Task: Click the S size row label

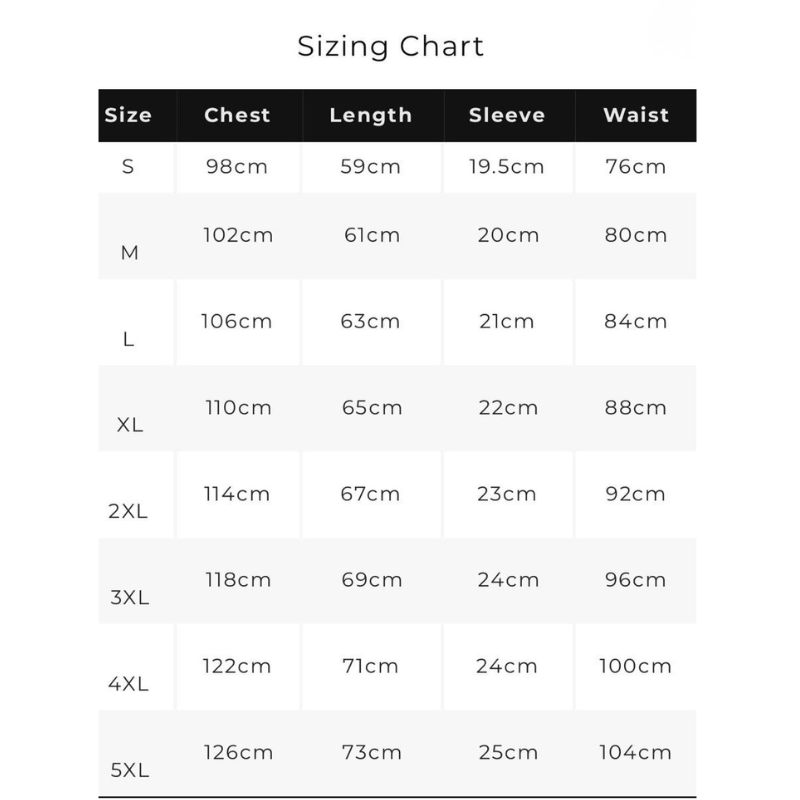Action: [x=128, y=167]
